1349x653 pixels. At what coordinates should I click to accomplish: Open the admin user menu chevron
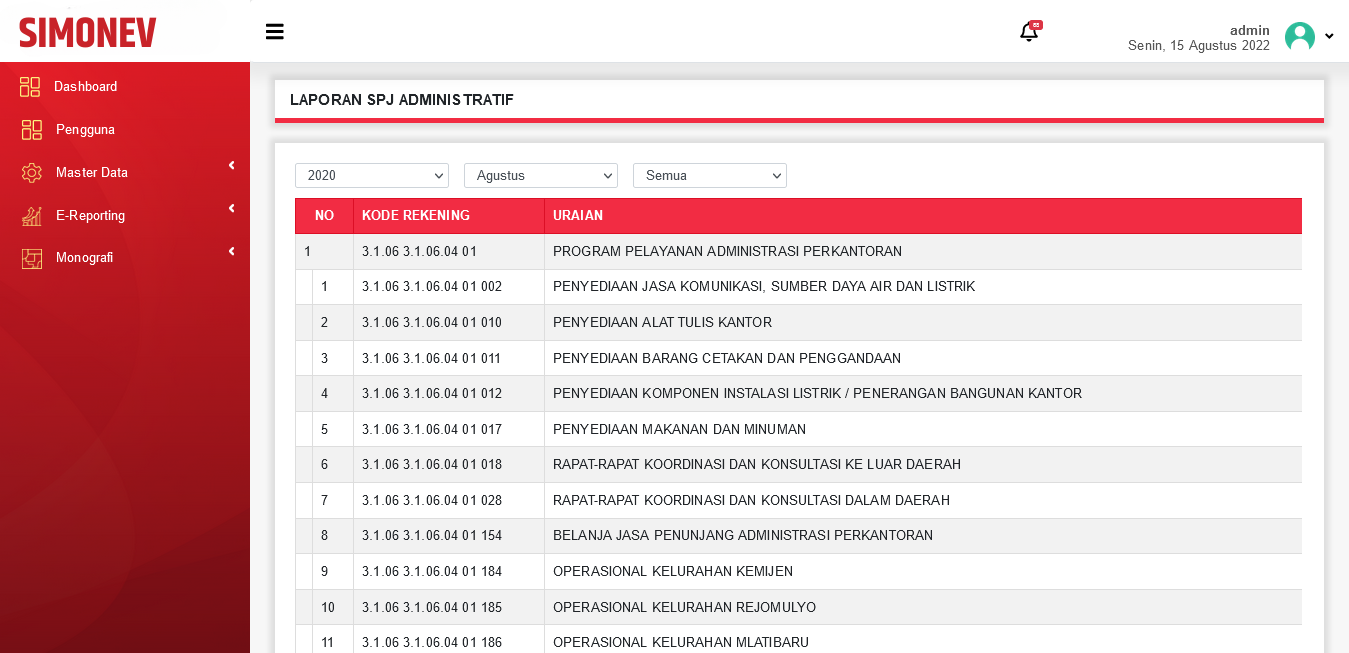(x=1329, y=37)
